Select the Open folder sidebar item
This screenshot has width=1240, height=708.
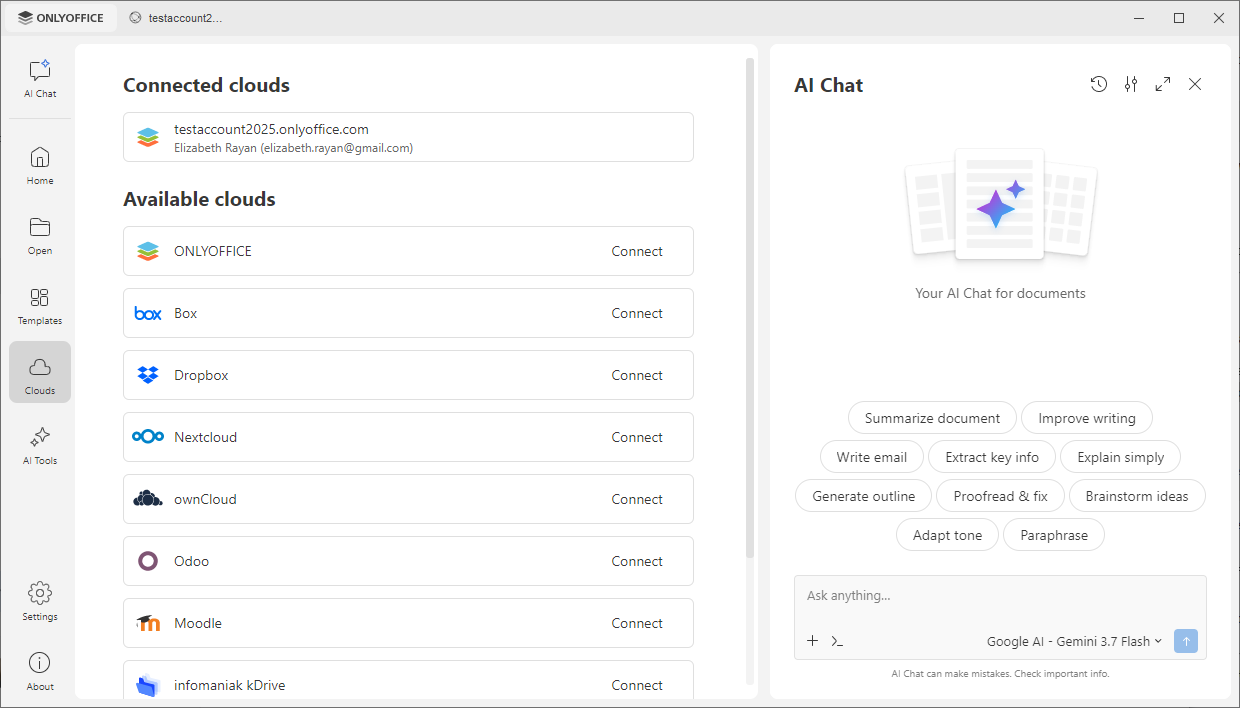[40, 236]
